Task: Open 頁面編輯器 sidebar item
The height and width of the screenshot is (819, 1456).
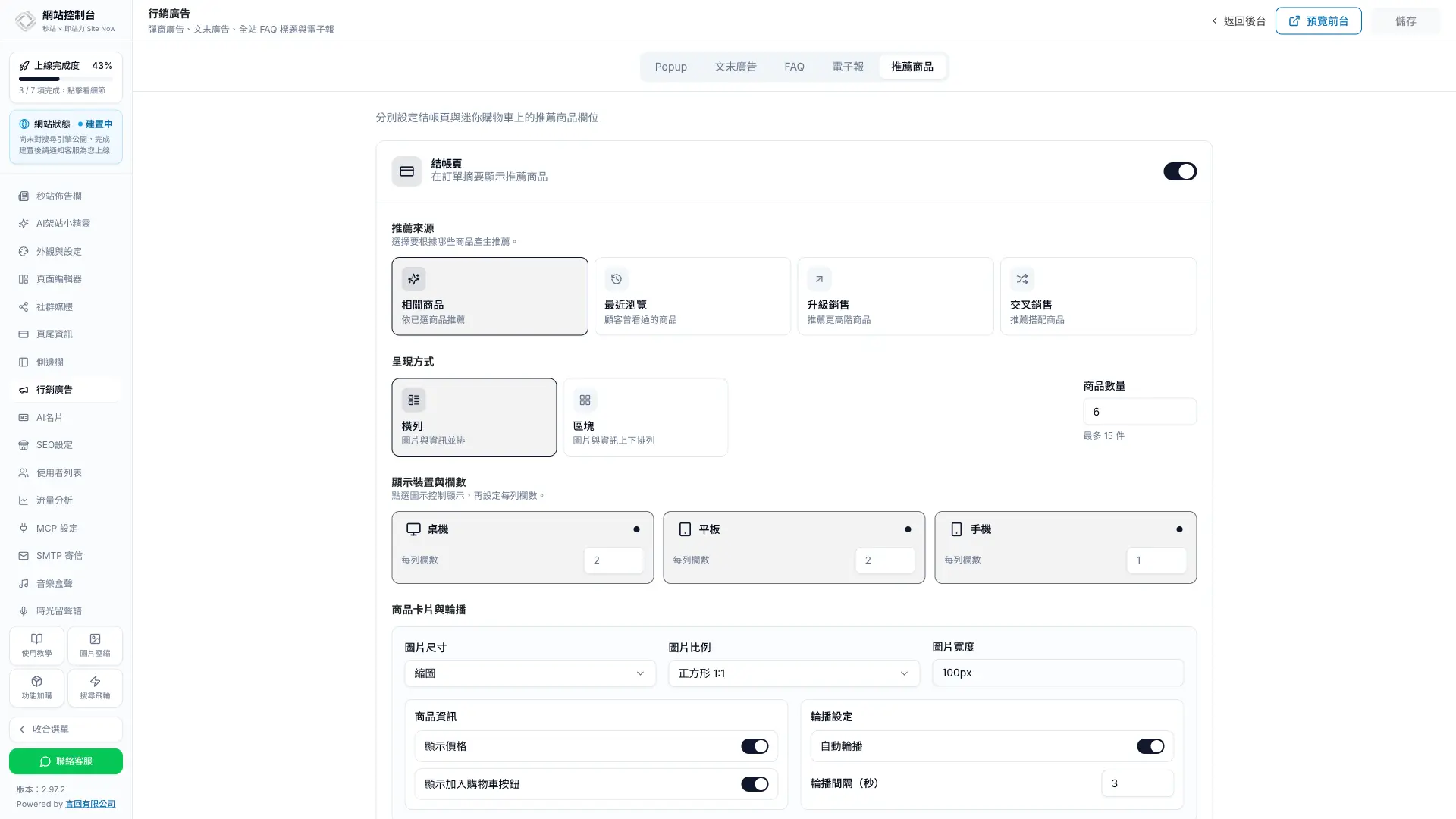Action: click(x=66, y=279)
